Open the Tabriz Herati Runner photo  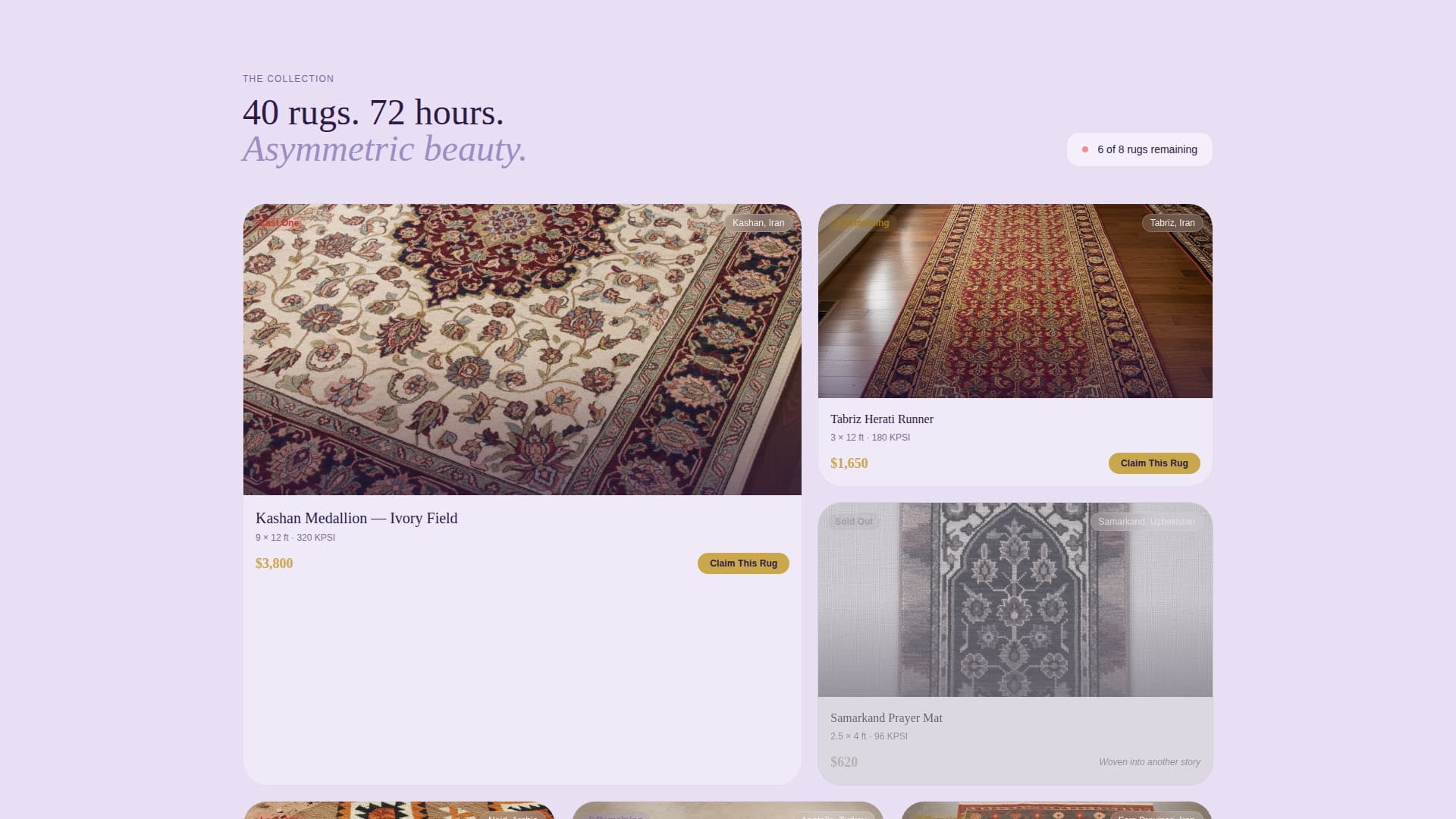[1015, 301]
